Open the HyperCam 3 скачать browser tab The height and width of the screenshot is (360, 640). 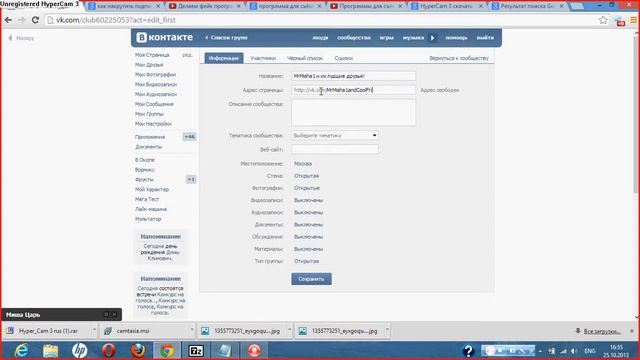pos(447,6)
